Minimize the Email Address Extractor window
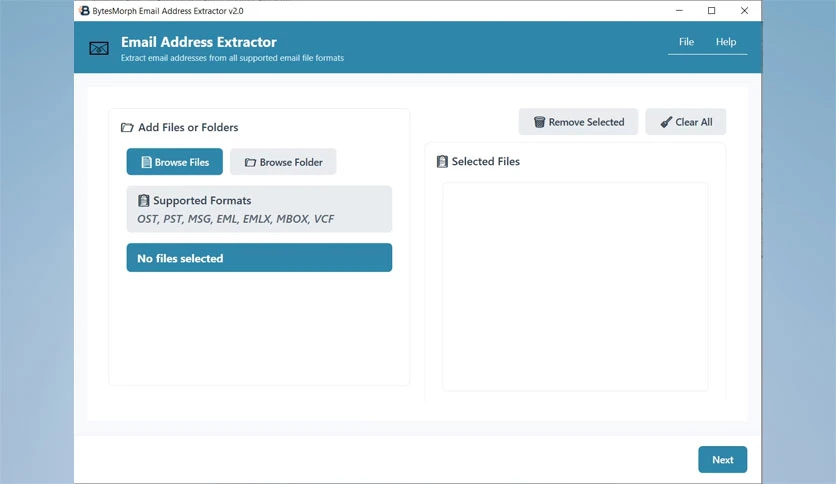Viewport: 836px width, 484px height. tap(679, 11)
